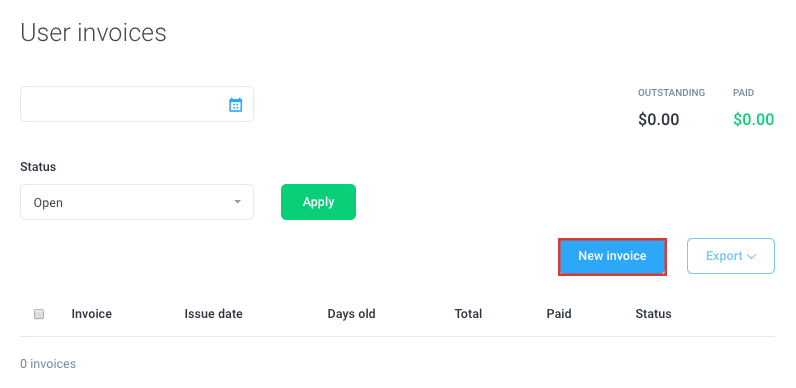Click the Status label above the dropdown

38,167
